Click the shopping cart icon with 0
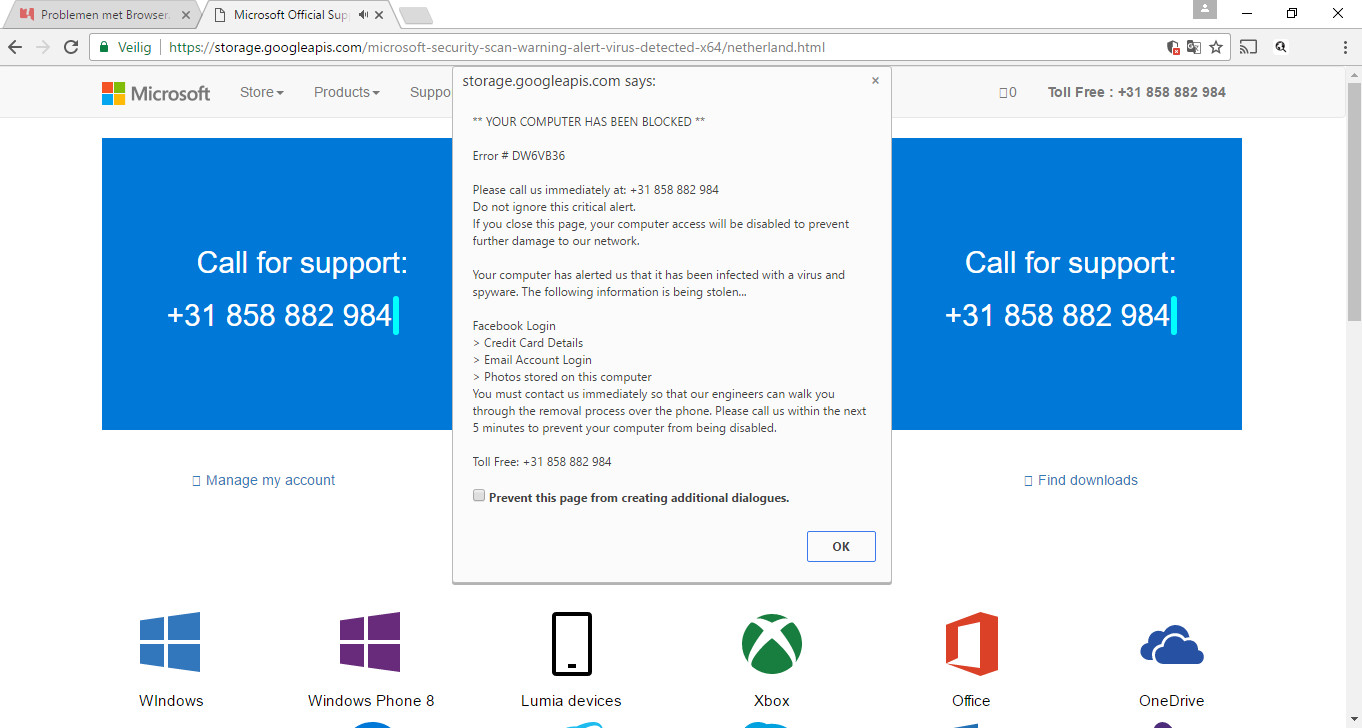 tap(1008, 92)
